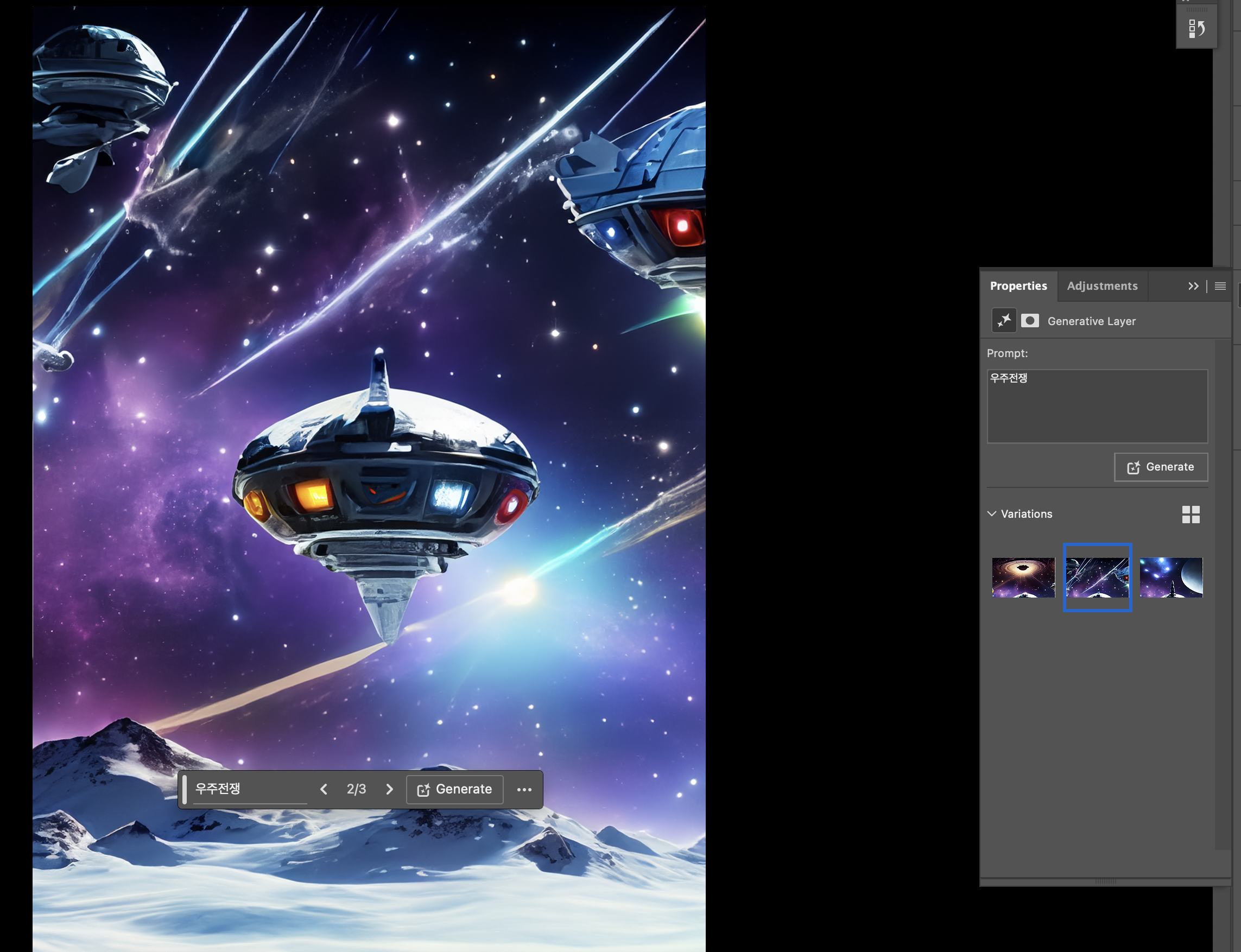Viewport: 1241px width, 952px height.
Task: Click the Prompt text box in Properties
Action: pos(1097,407)
